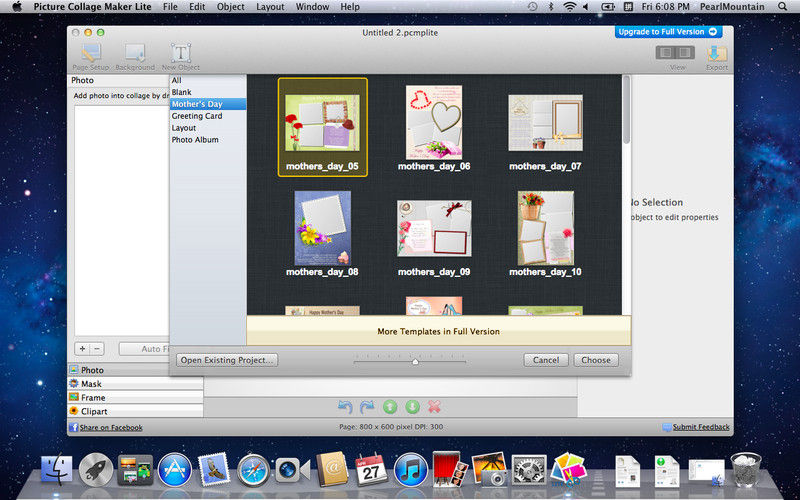
Task: Click the template list vertical scrollbar
Action: (626, 110)
